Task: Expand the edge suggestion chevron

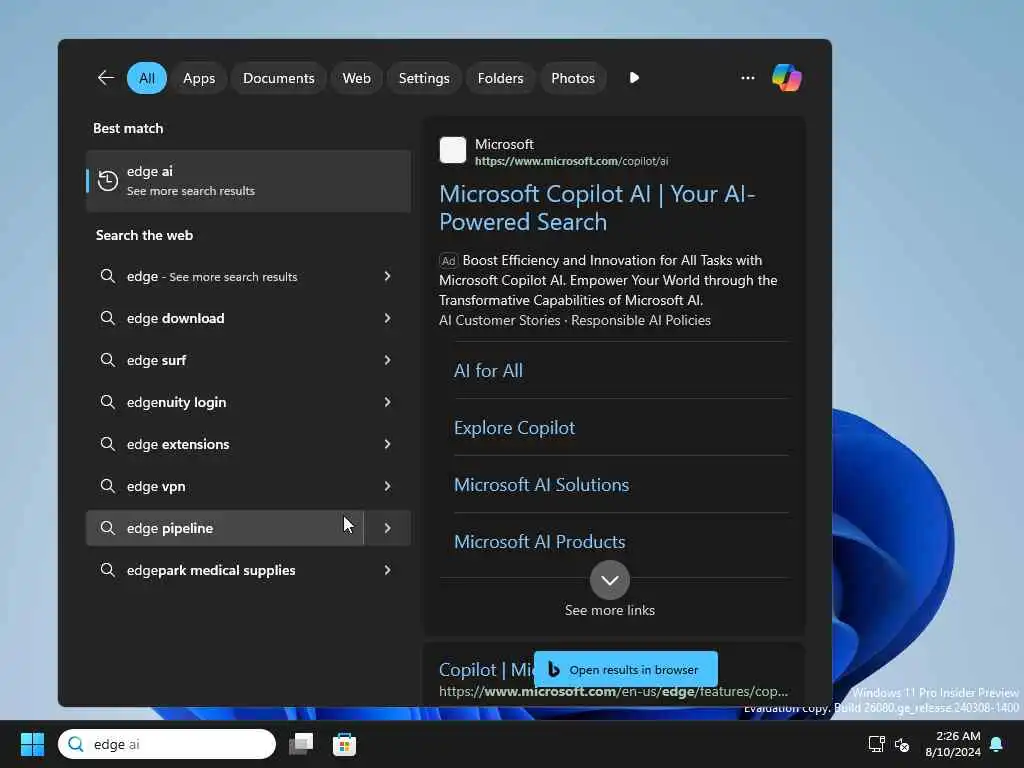Action: tap(387, 276)
